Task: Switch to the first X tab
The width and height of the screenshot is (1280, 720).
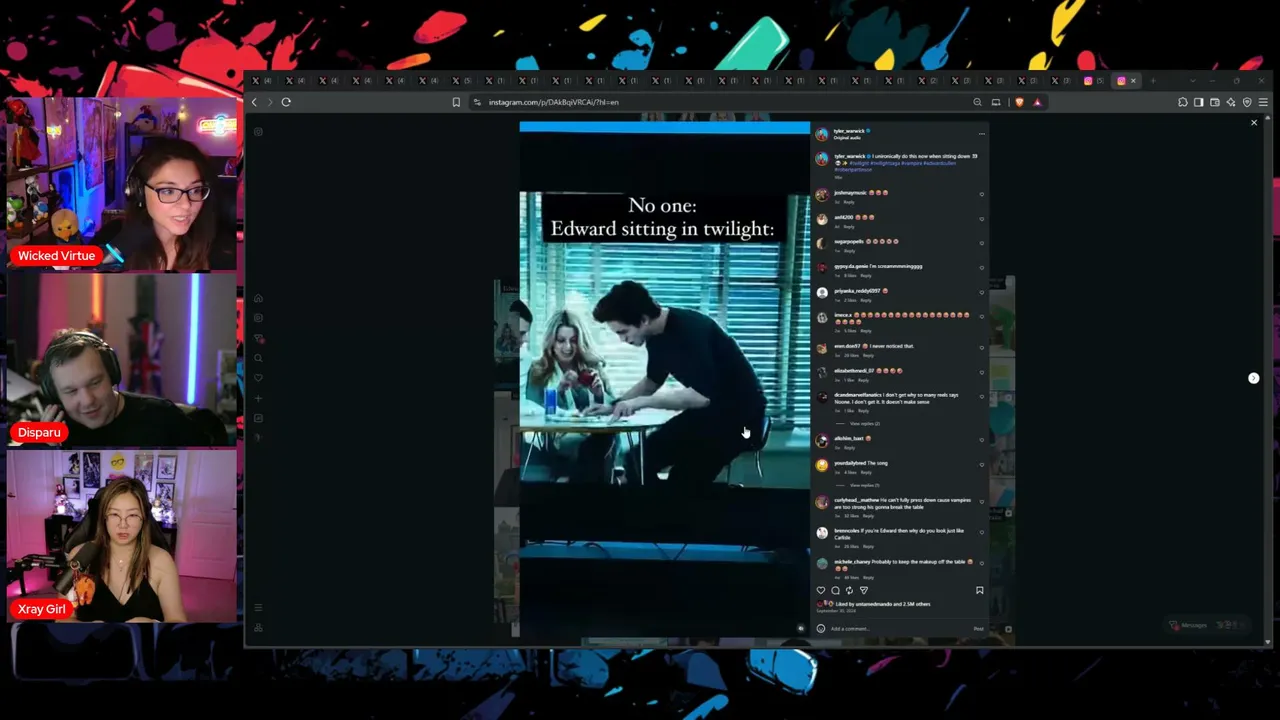Action: [261, 81]
